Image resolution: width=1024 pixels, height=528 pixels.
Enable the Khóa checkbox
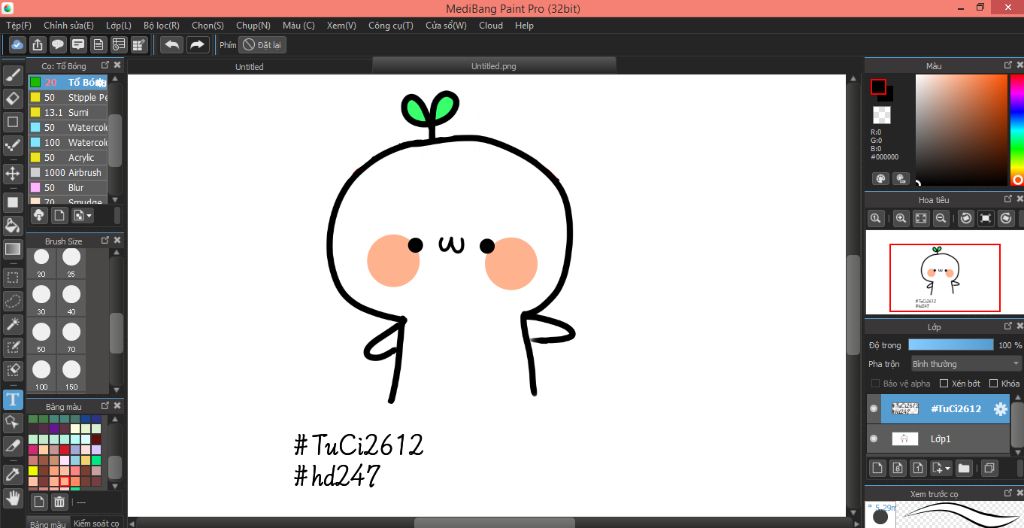pyautogui.click(x=993, y=384)
